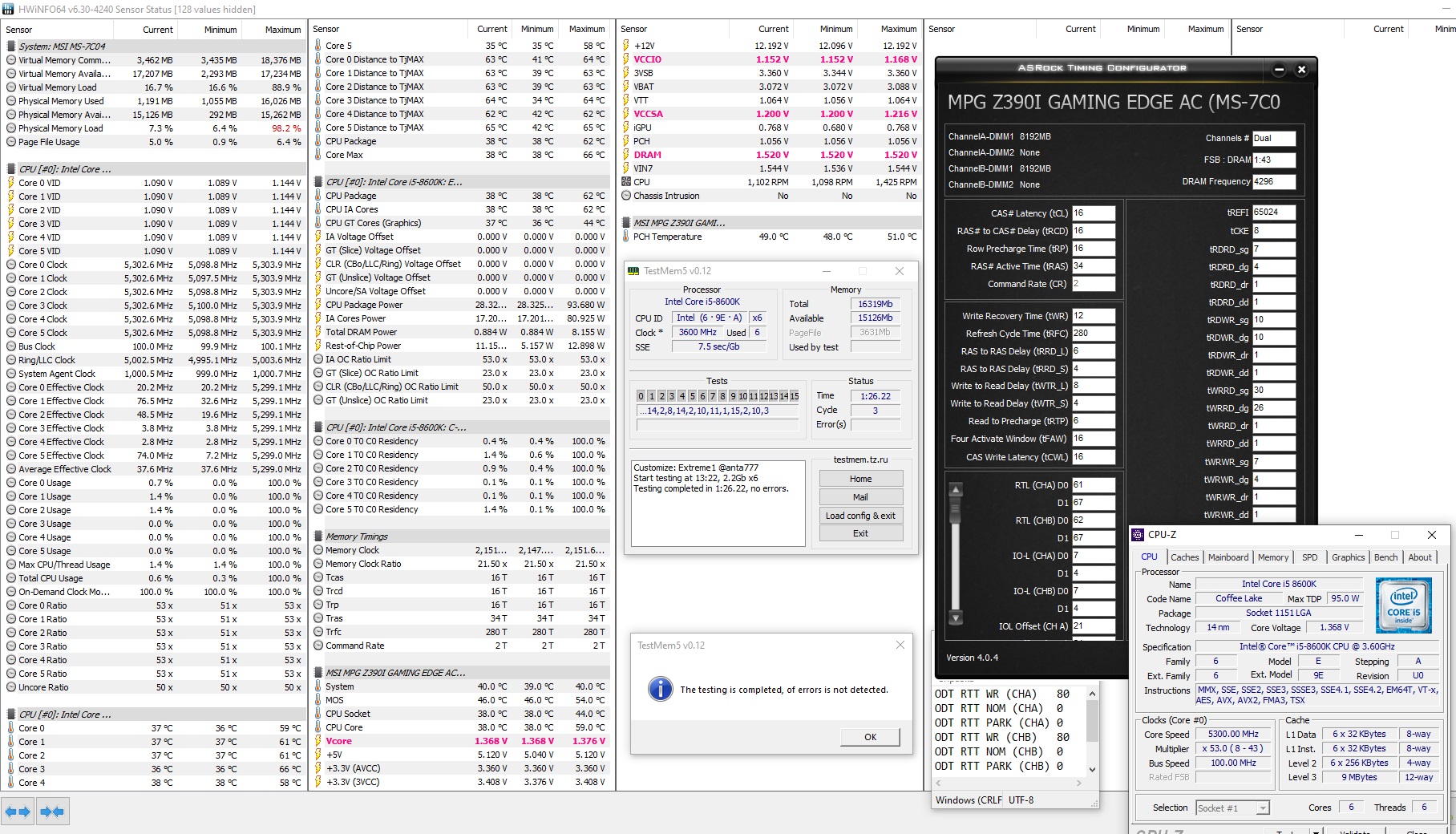Viewport: 1456px width, 834px height.
Task: Collapse the System: MSI MS-7C04 sensor group
Action: [x=12, y=47]
